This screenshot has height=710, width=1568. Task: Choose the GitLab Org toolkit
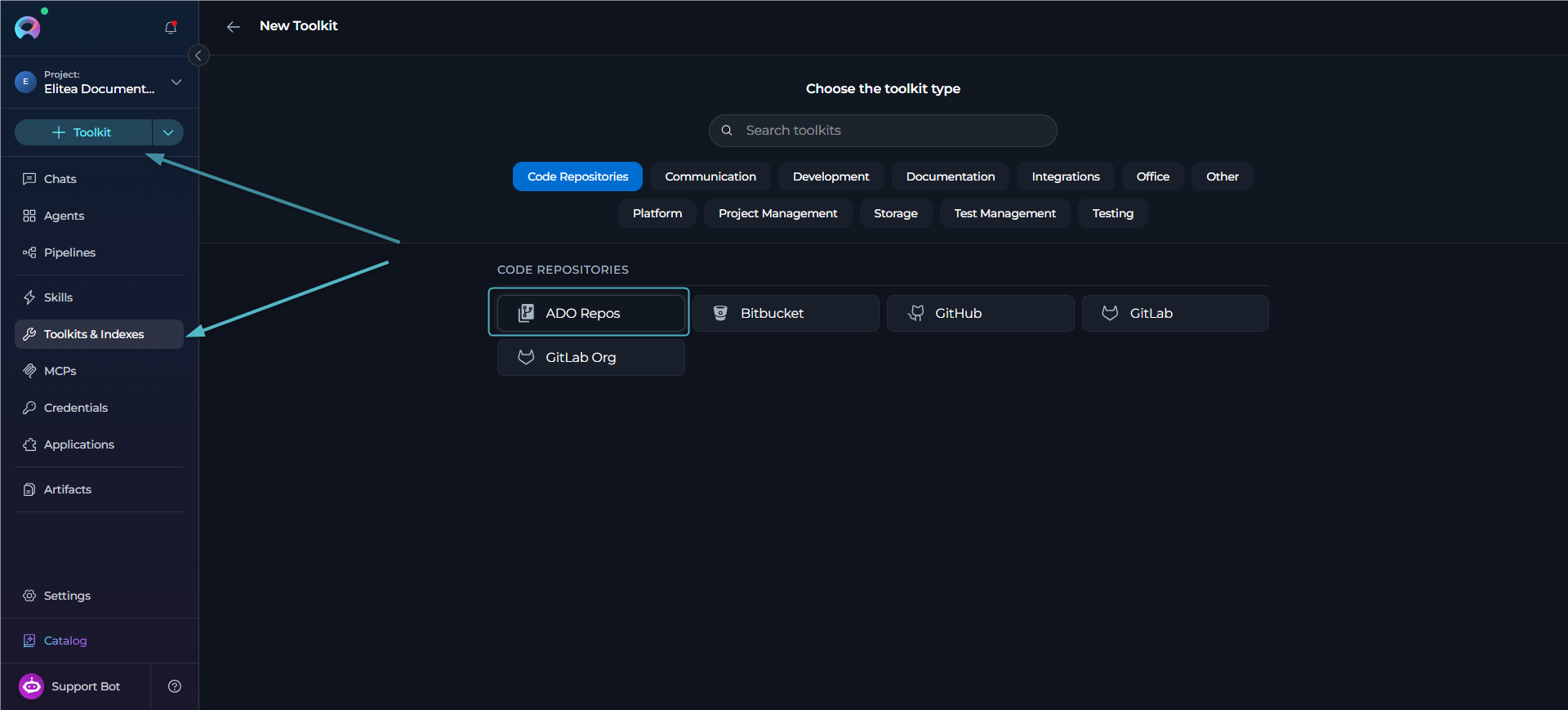click(590, 357)
